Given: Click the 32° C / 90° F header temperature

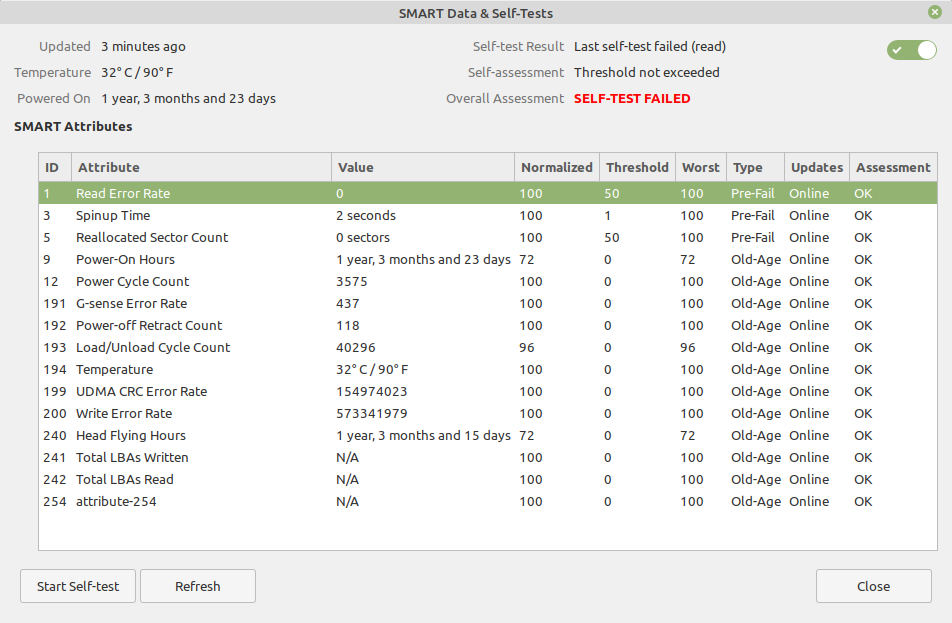Looking at the screenshot, I should pyautogui.click(x=137, y=72).
